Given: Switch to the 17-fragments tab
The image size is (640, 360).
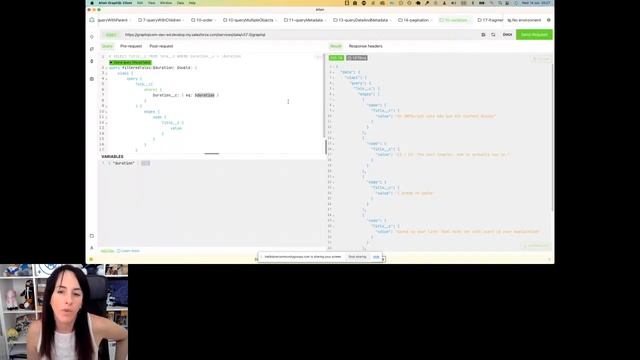Looking at the screenshot, I should [x=491, y=20].
